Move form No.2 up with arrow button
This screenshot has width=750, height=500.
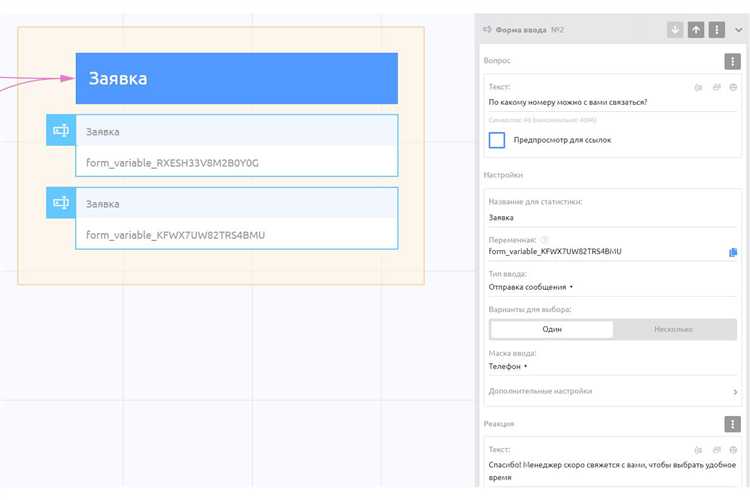point(696,30)
